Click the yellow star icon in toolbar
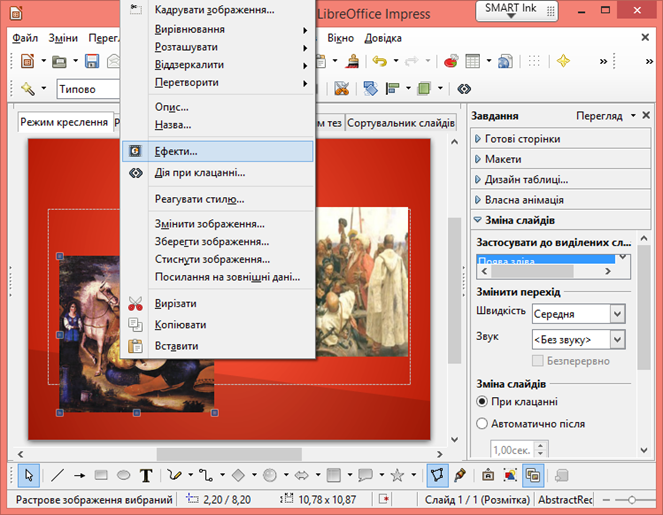Viewport: 663px width, 515px height. click(563, 61)
